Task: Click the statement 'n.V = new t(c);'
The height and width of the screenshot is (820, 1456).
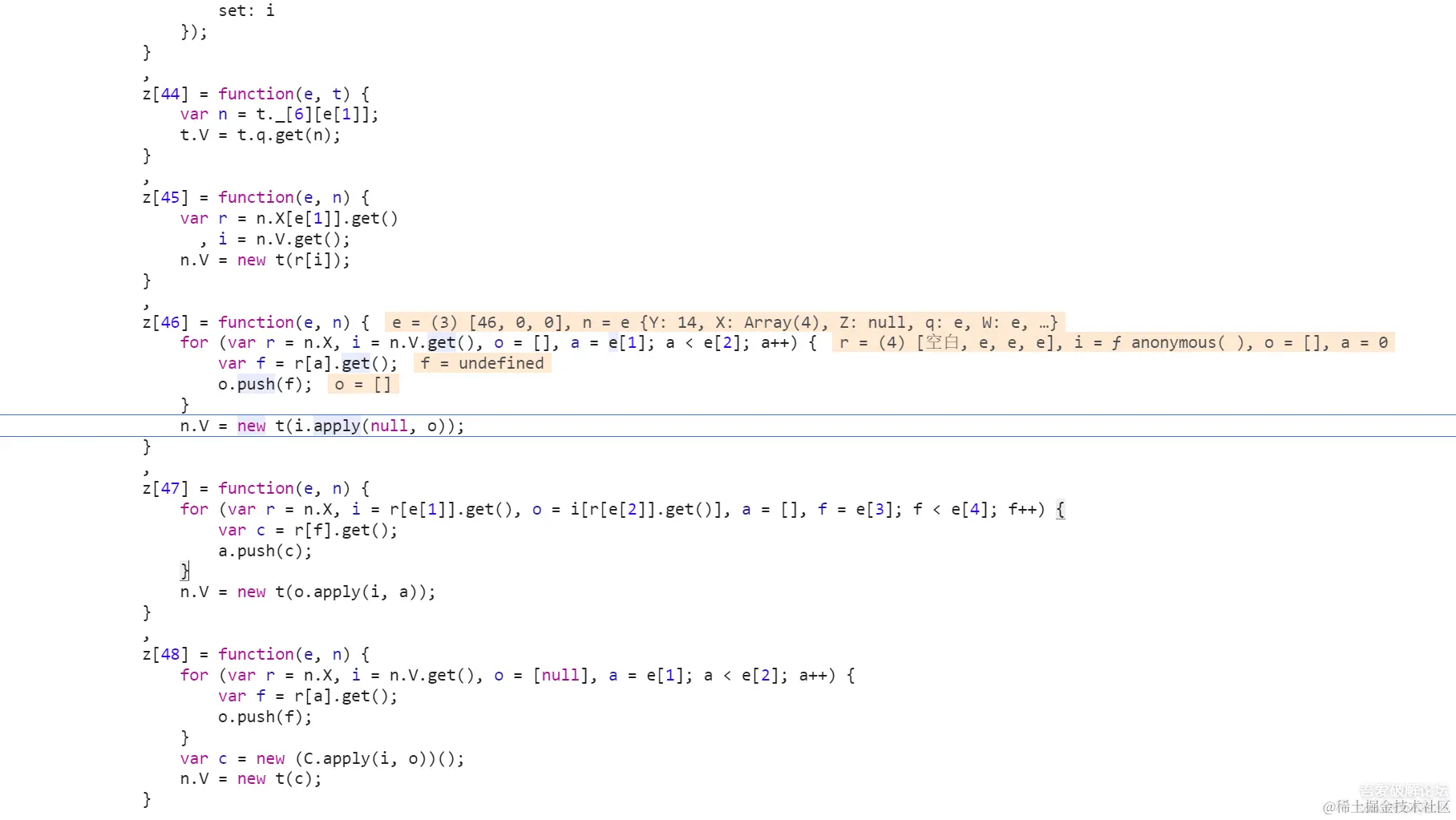Action: pyautogui.click(x=250, y=778)
